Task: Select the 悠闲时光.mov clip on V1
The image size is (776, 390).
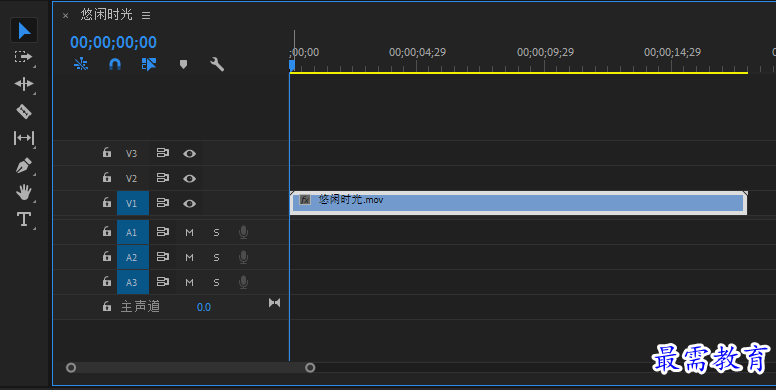Action: pyautogui.click(x=518, y=203)
